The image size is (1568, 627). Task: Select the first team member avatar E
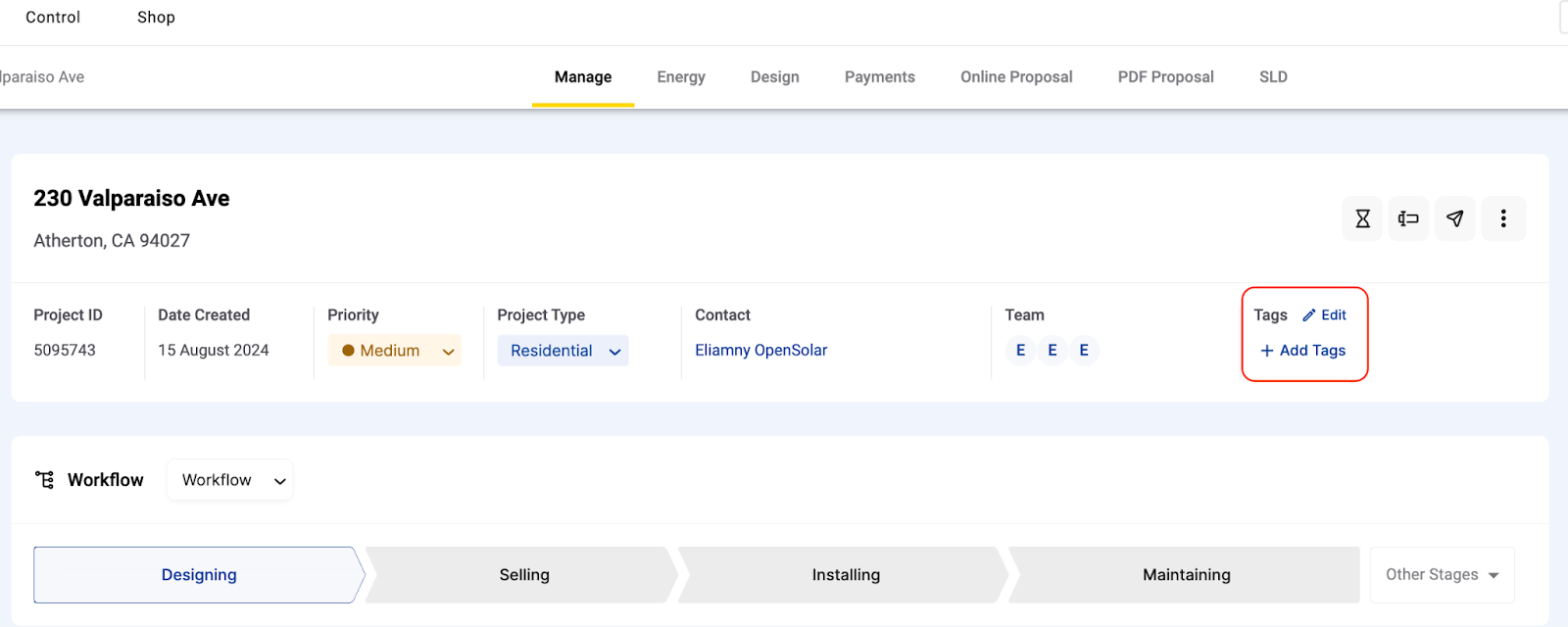click(x=1020, y=351)
